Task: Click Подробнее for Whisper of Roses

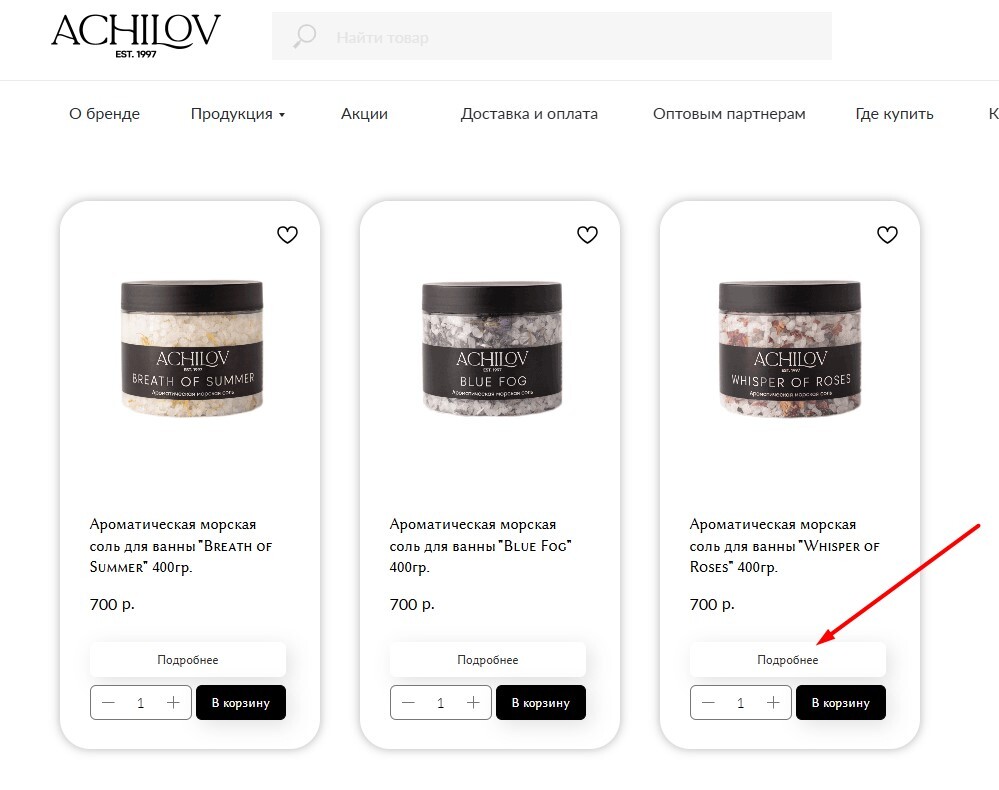Action: point(787,659)
